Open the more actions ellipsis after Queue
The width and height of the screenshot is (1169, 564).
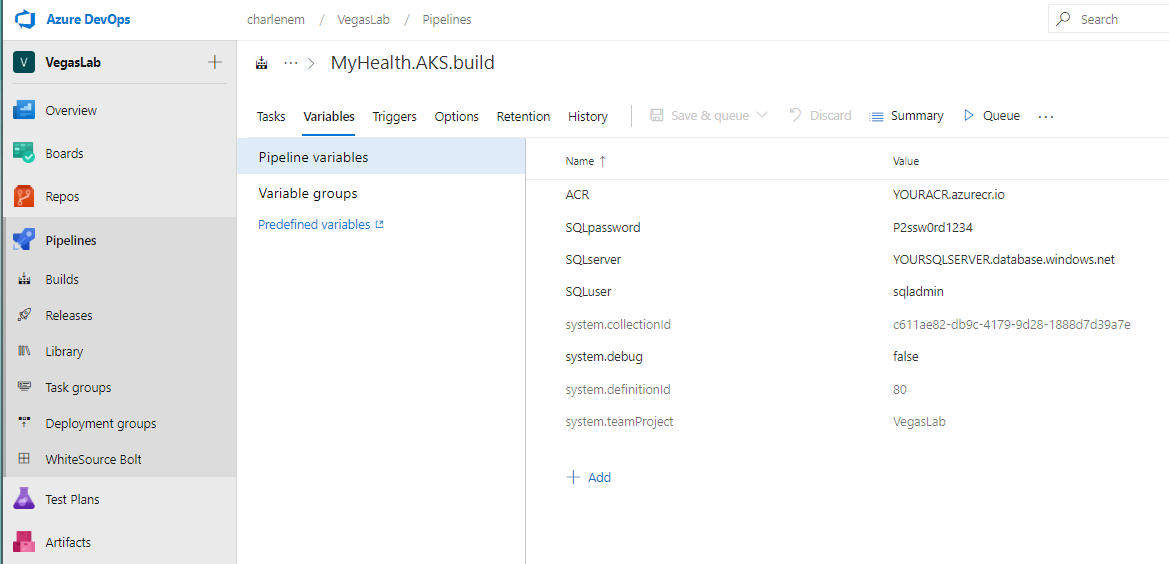[x=1046, y=116]
